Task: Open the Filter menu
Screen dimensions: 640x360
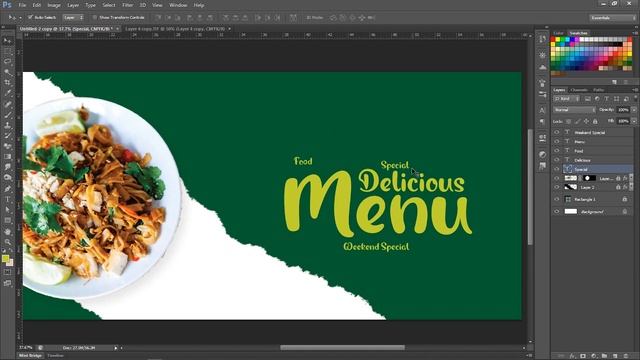Action: coord(127,5)
